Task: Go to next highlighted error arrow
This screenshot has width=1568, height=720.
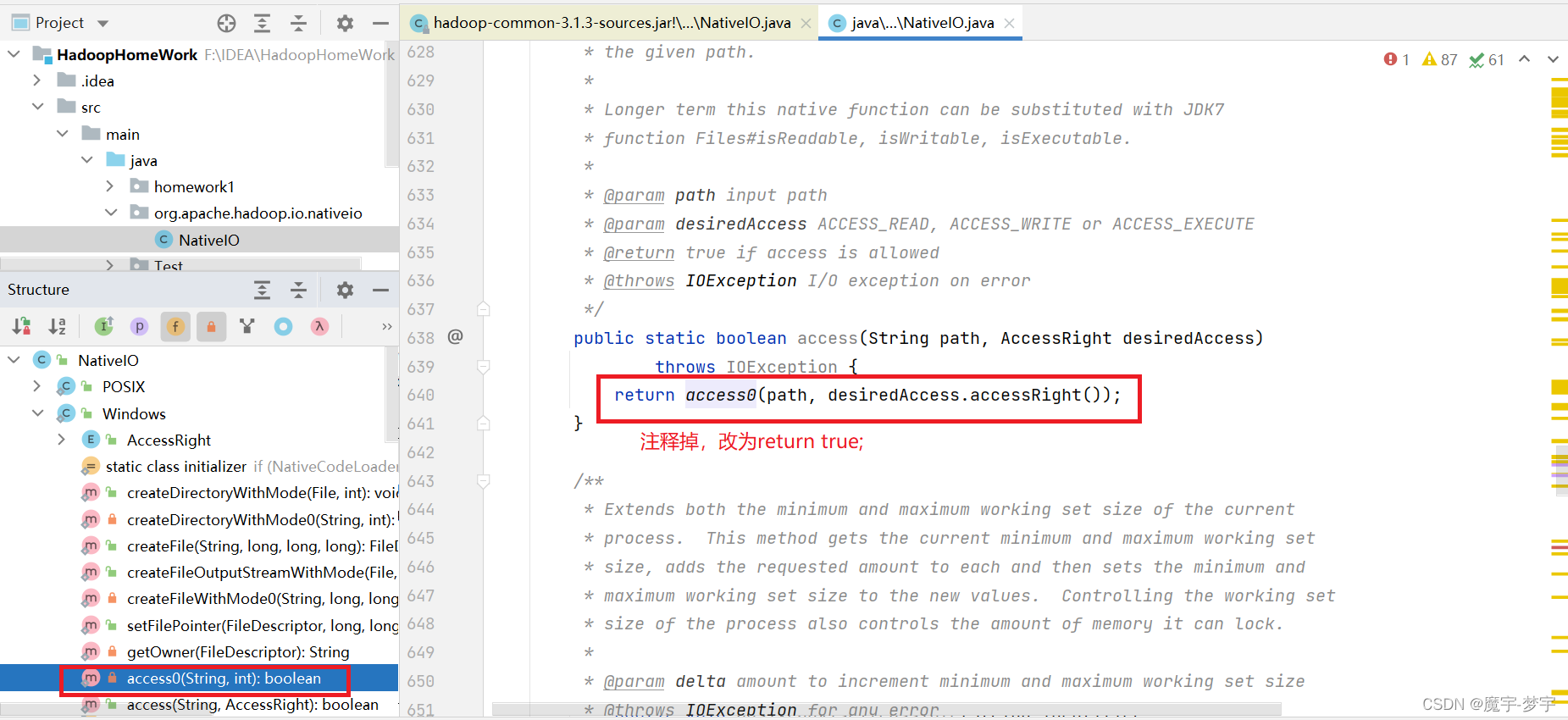Action: point(1553,59)
